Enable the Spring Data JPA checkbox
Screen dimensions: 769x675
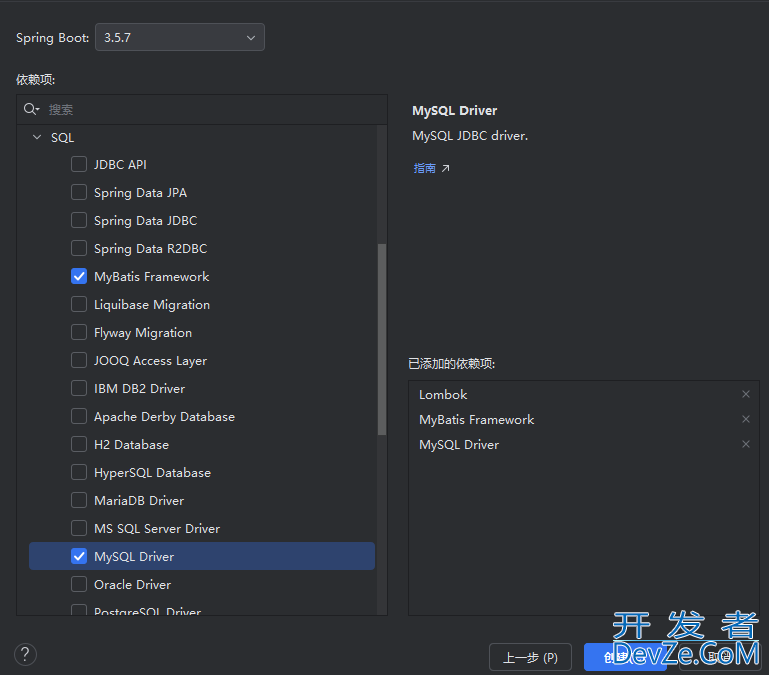pyautogui.click(x=79, y=192)
